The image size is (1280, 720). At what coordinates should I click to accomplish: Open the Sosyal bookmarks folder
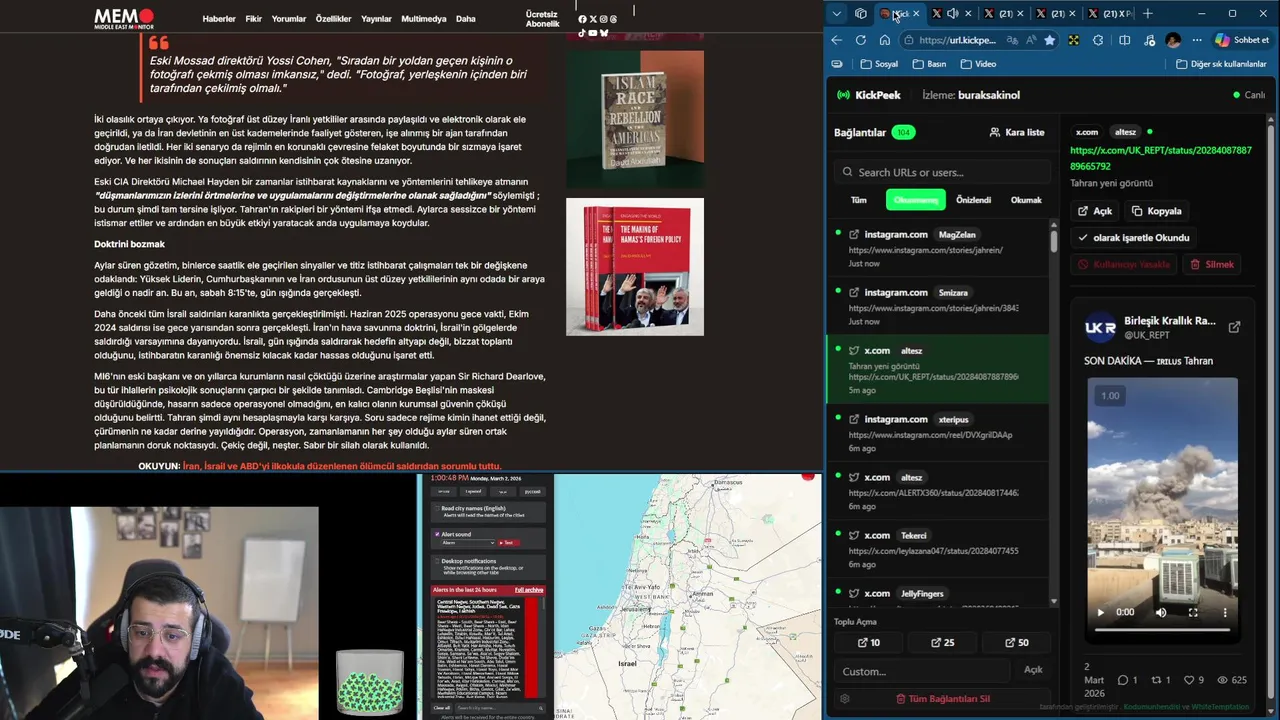879,64
